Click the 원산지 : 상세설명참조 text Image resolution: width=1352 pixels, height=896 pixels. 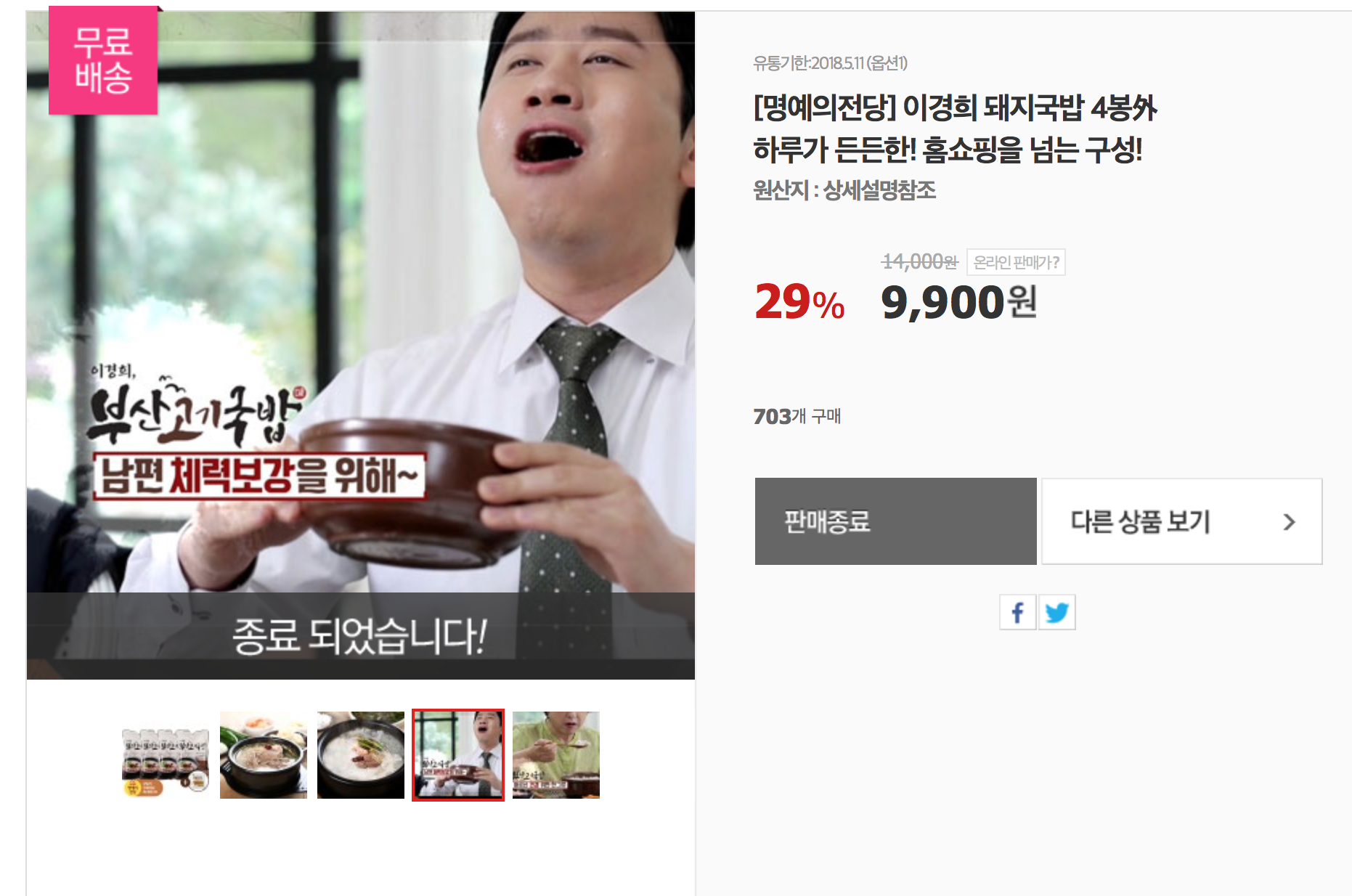[x=844, y=190]
